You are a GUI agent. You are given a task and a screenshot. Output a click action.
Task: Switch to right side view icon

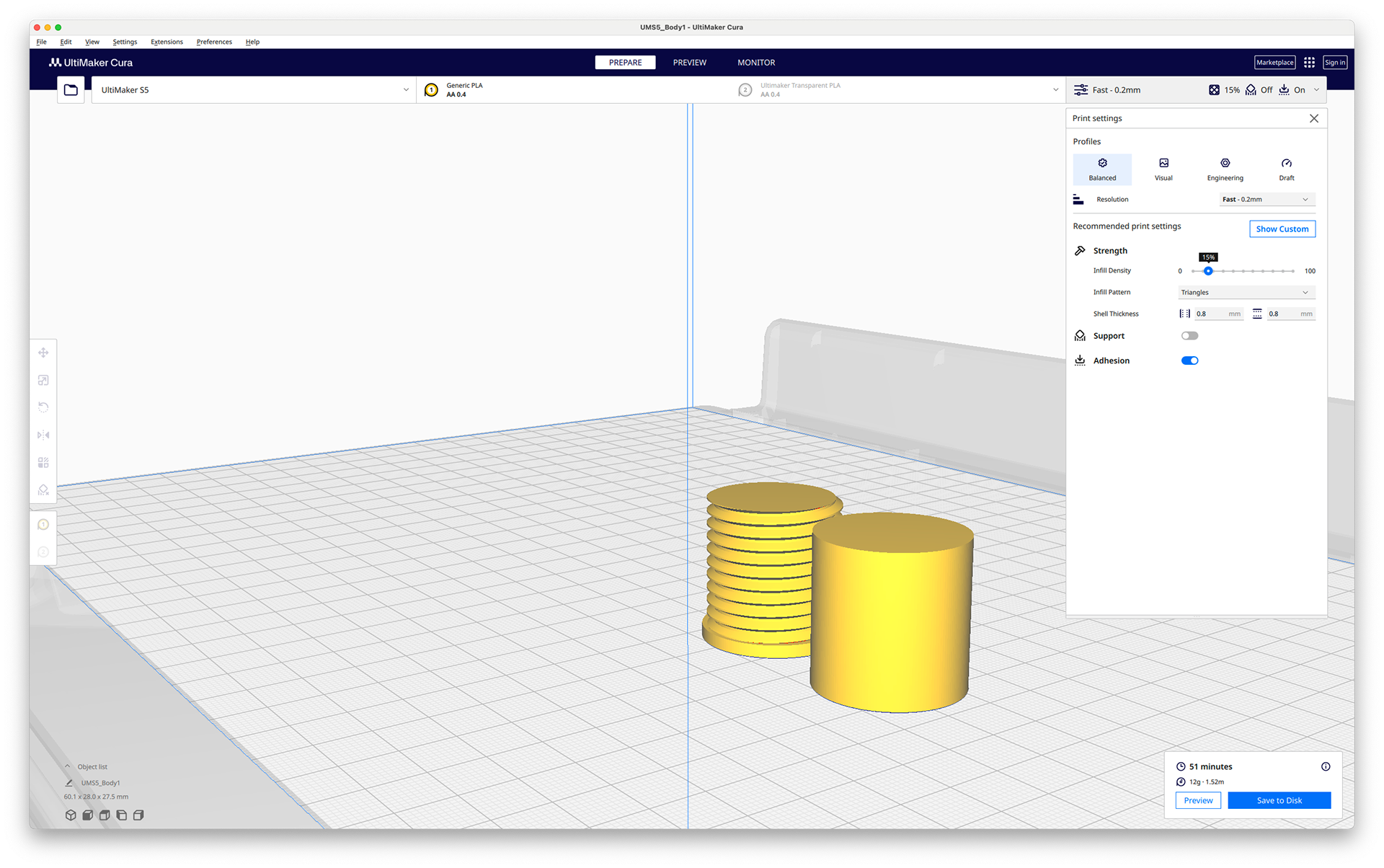(x=138, y=815)
